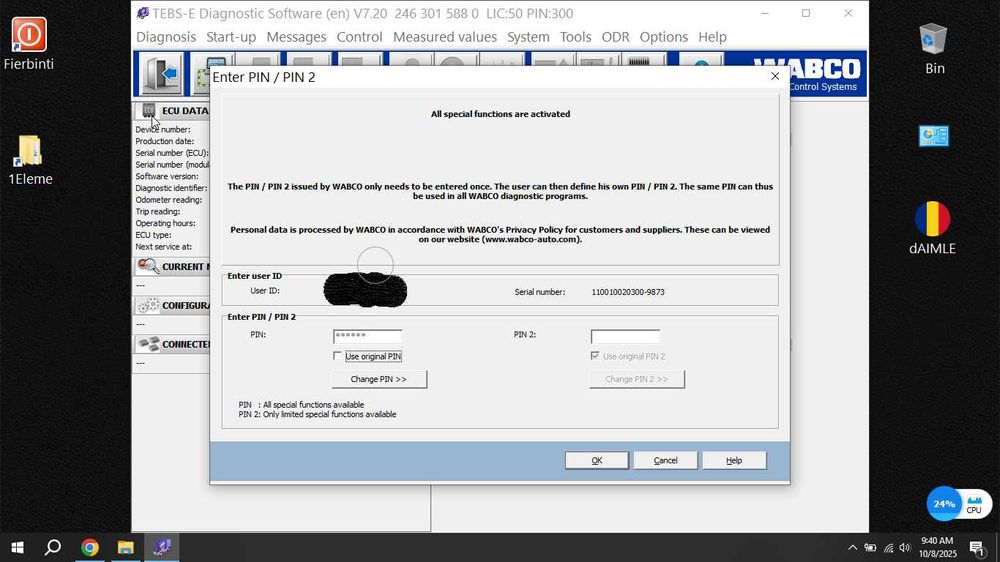Click the network tray icon
Viewport: 1000px width, 562px height.
888,548
